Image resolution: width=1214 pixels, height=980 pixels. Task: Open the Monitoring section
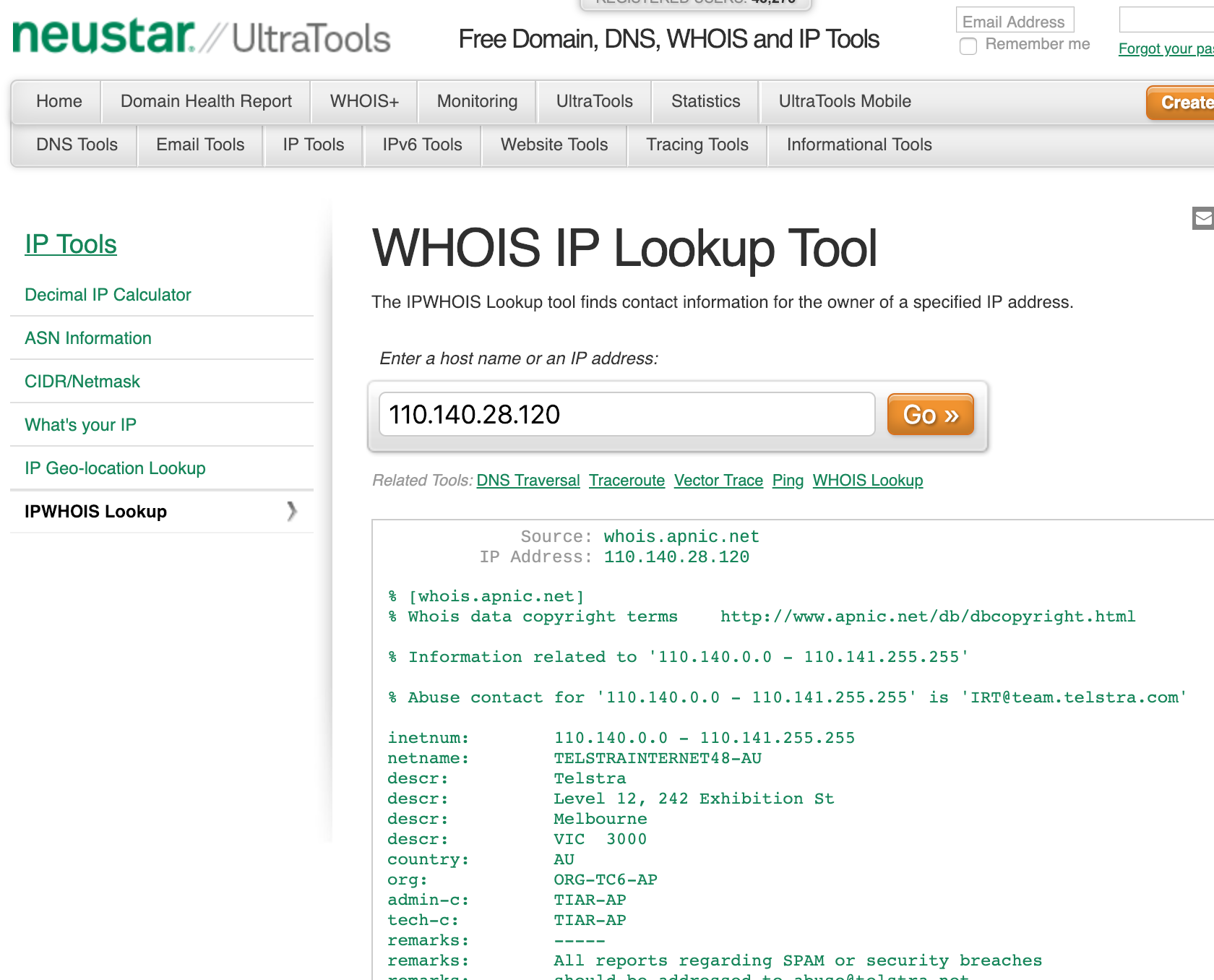point(477,101)
